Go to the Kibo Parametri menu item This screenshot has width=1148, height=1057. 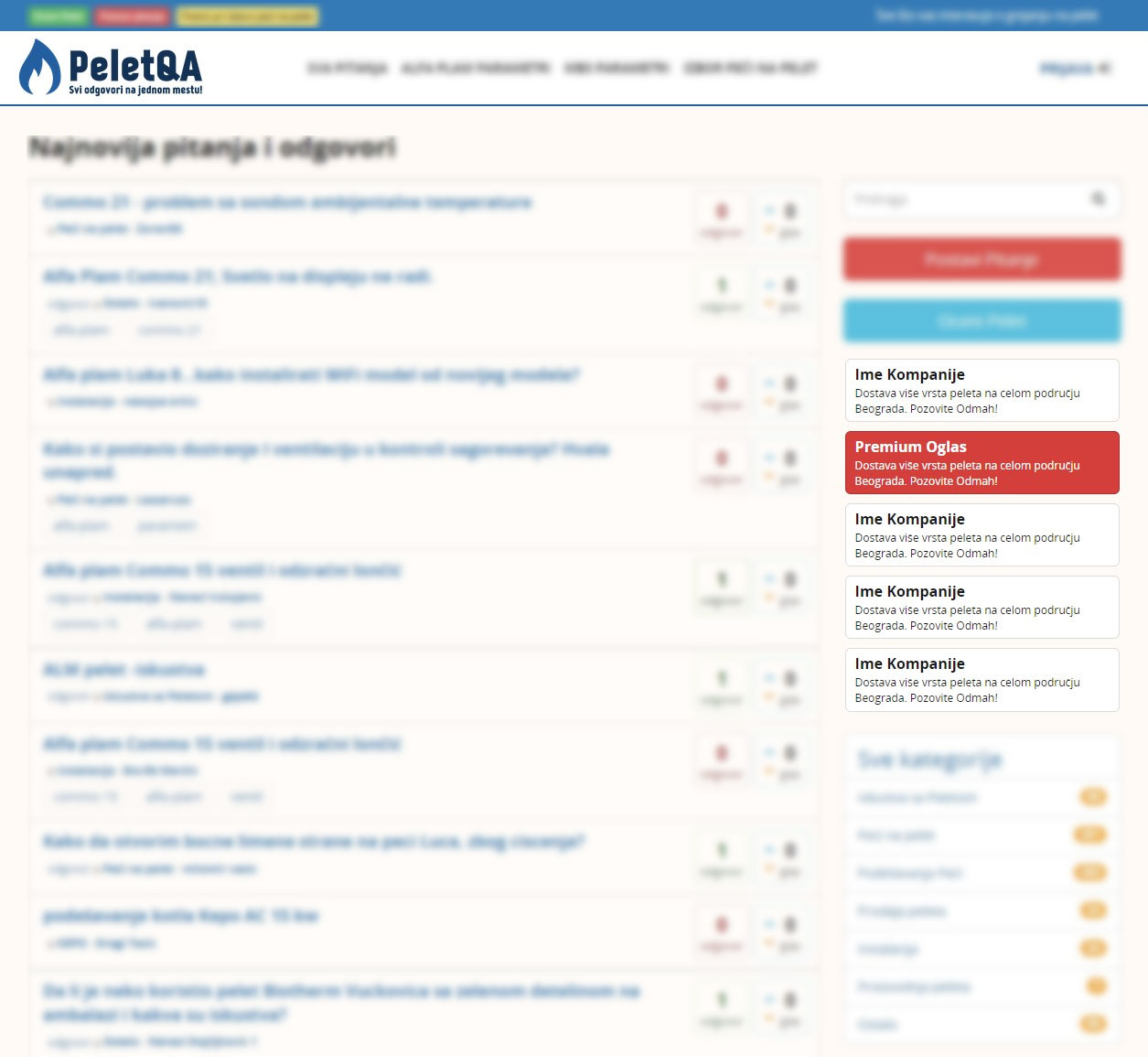[x=617, y=68]
